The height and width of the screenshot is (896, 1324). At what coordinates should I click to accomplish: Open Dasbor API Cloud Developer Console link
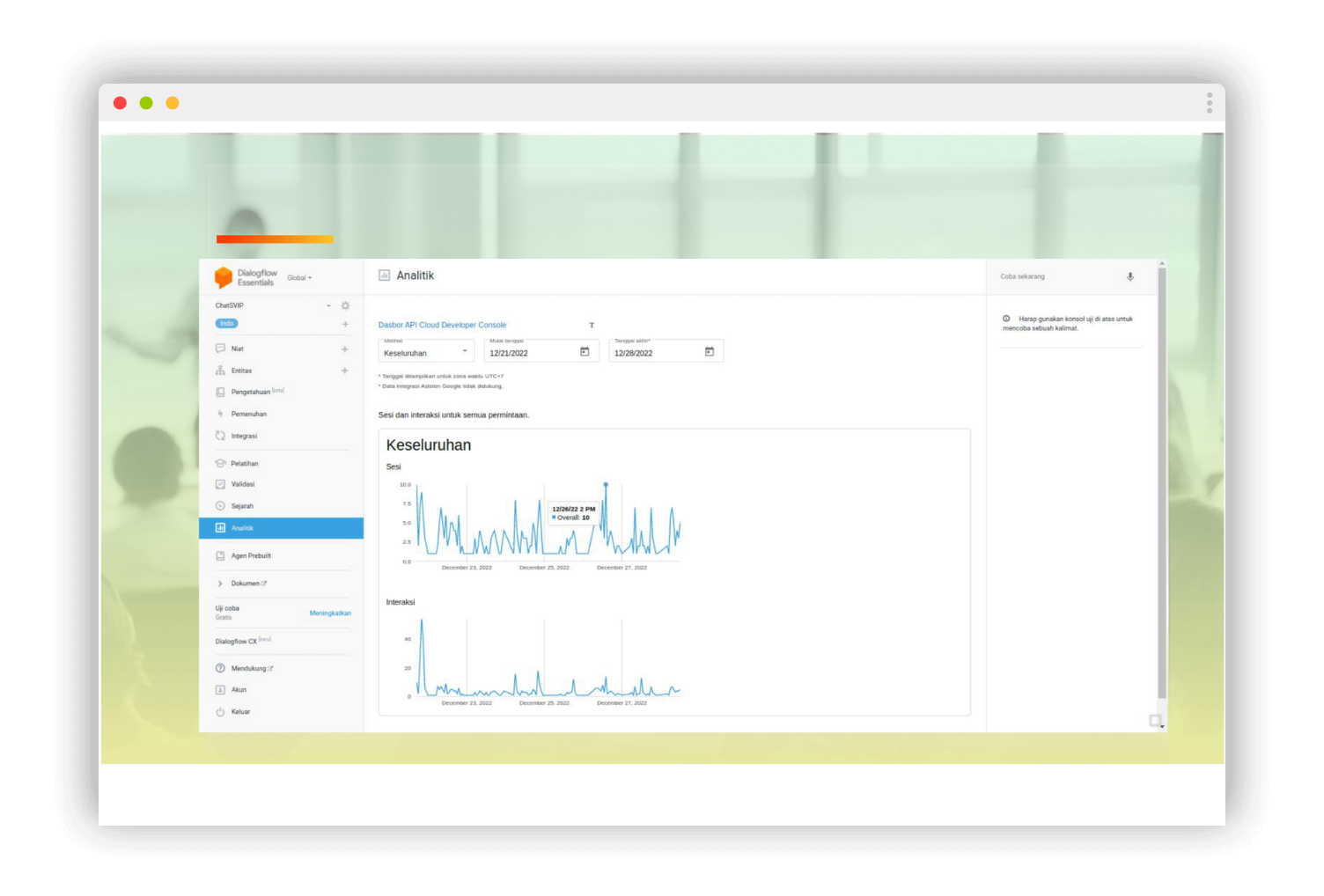point(442,325)
